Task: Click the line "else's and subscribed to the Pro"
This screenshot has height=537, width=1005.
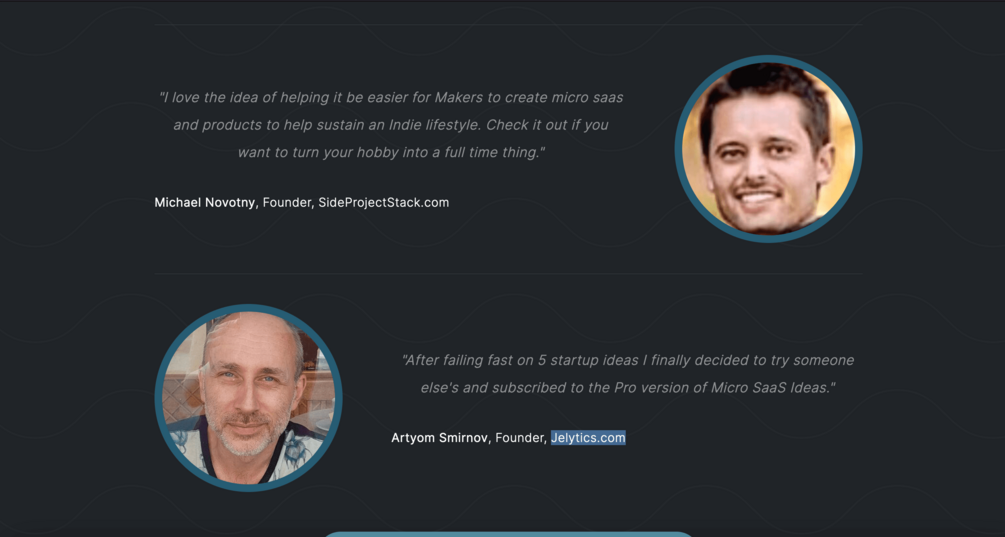Action: coord(627,388)
